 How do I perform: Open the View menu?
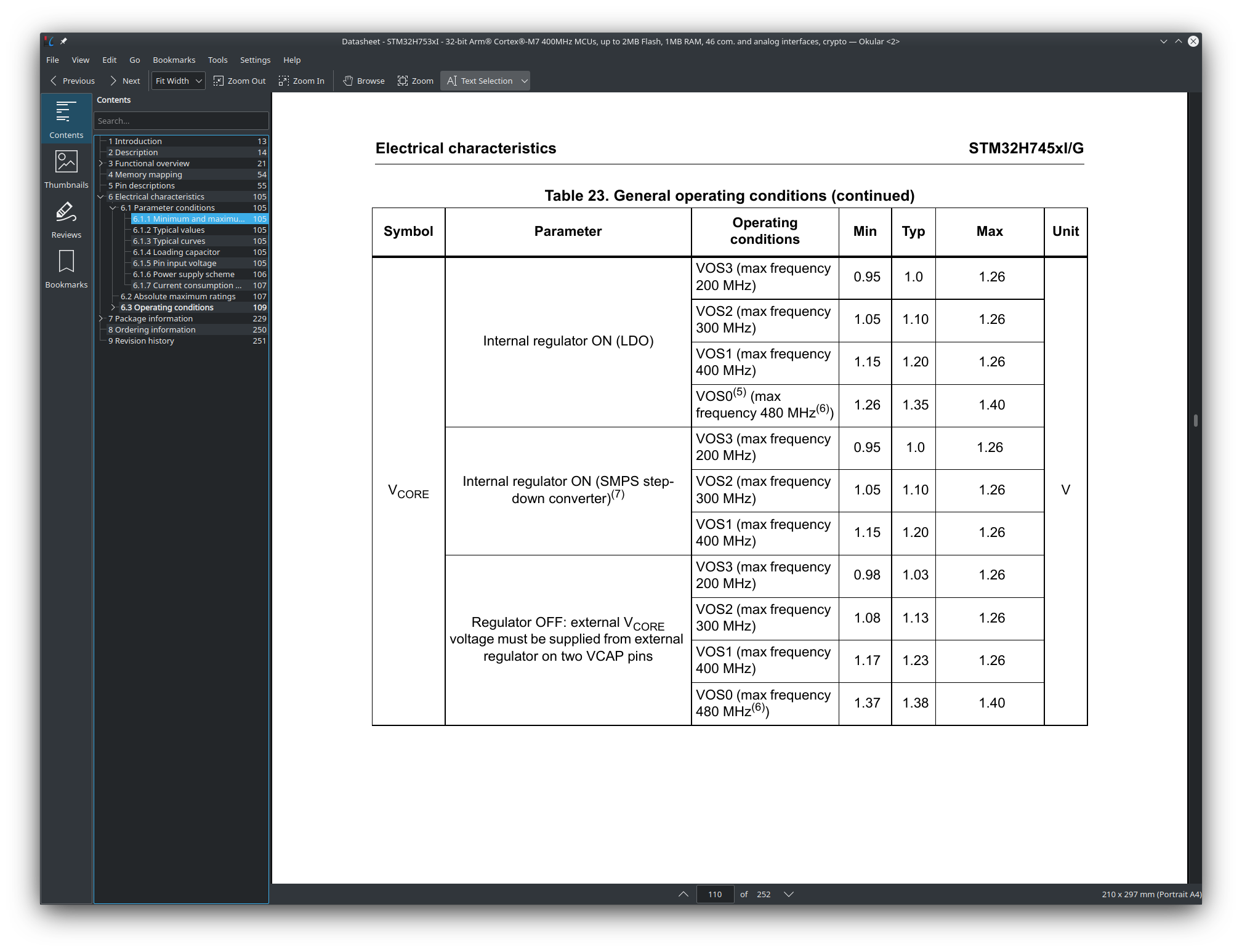click(x=81, y=60)
